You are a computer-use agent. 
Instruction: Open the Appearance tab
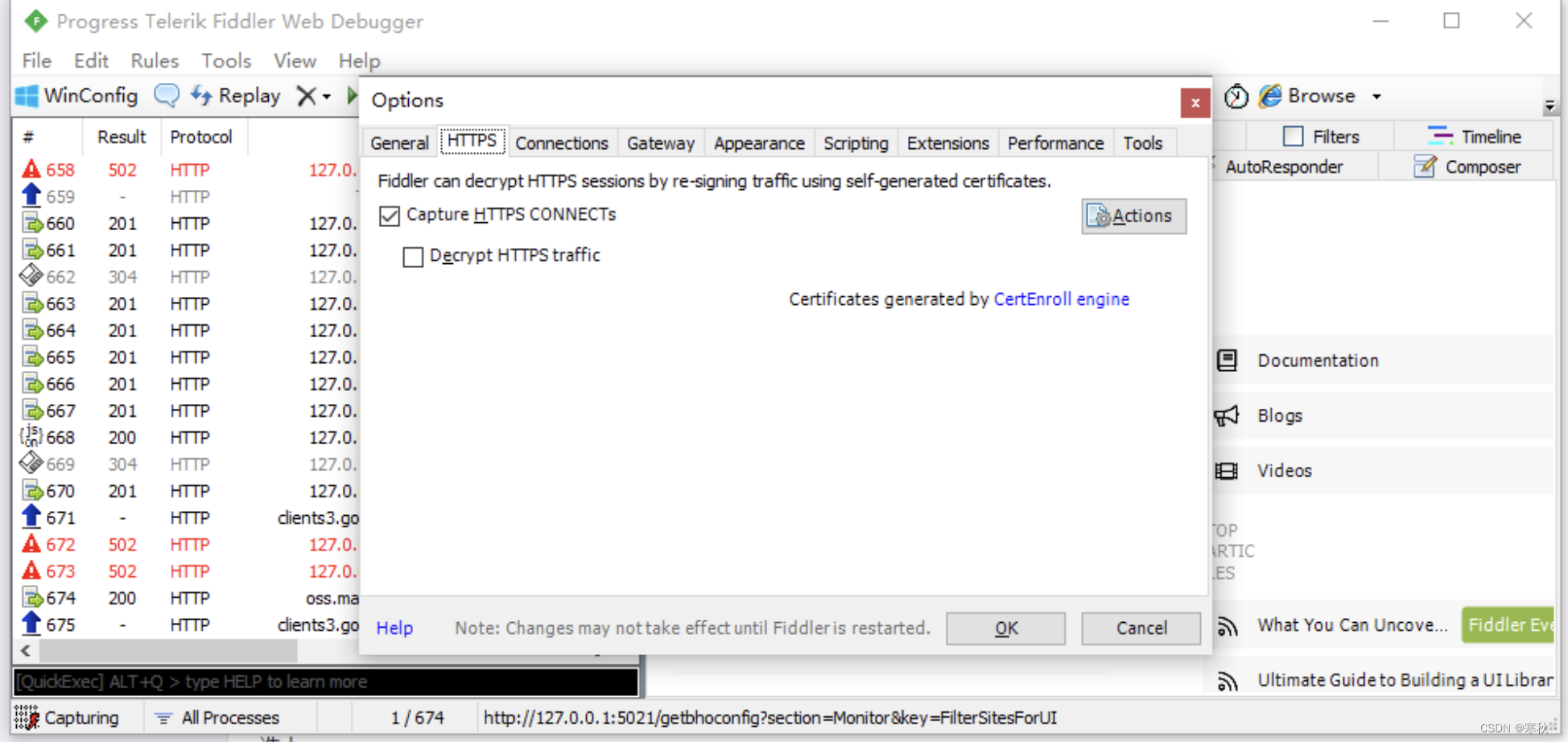point(759,143)
